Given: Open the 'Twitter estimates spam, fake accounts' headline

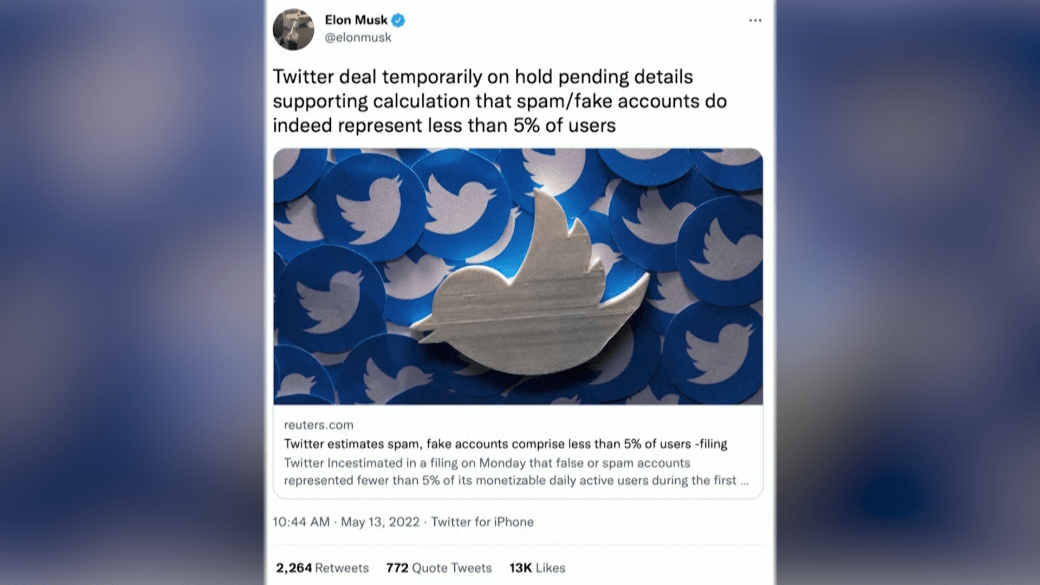Looking at the screenshot, I should pos(505,444).
